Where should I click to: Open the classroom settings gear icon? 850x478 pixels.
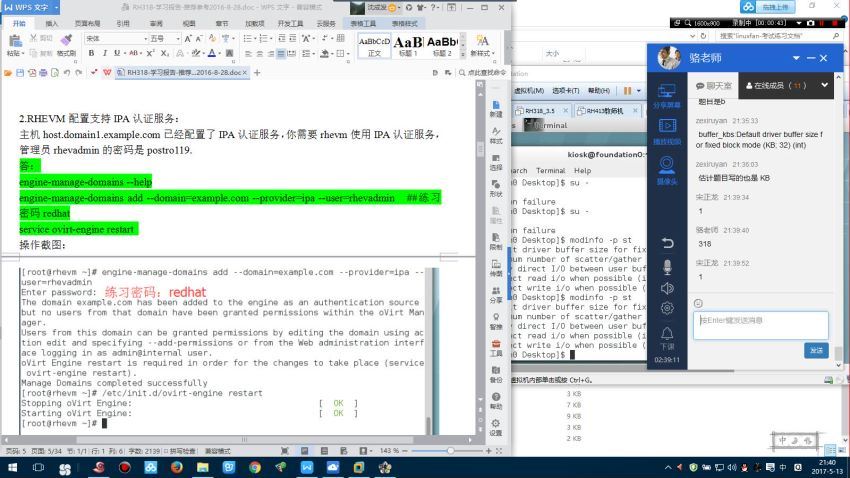(667, 308)
